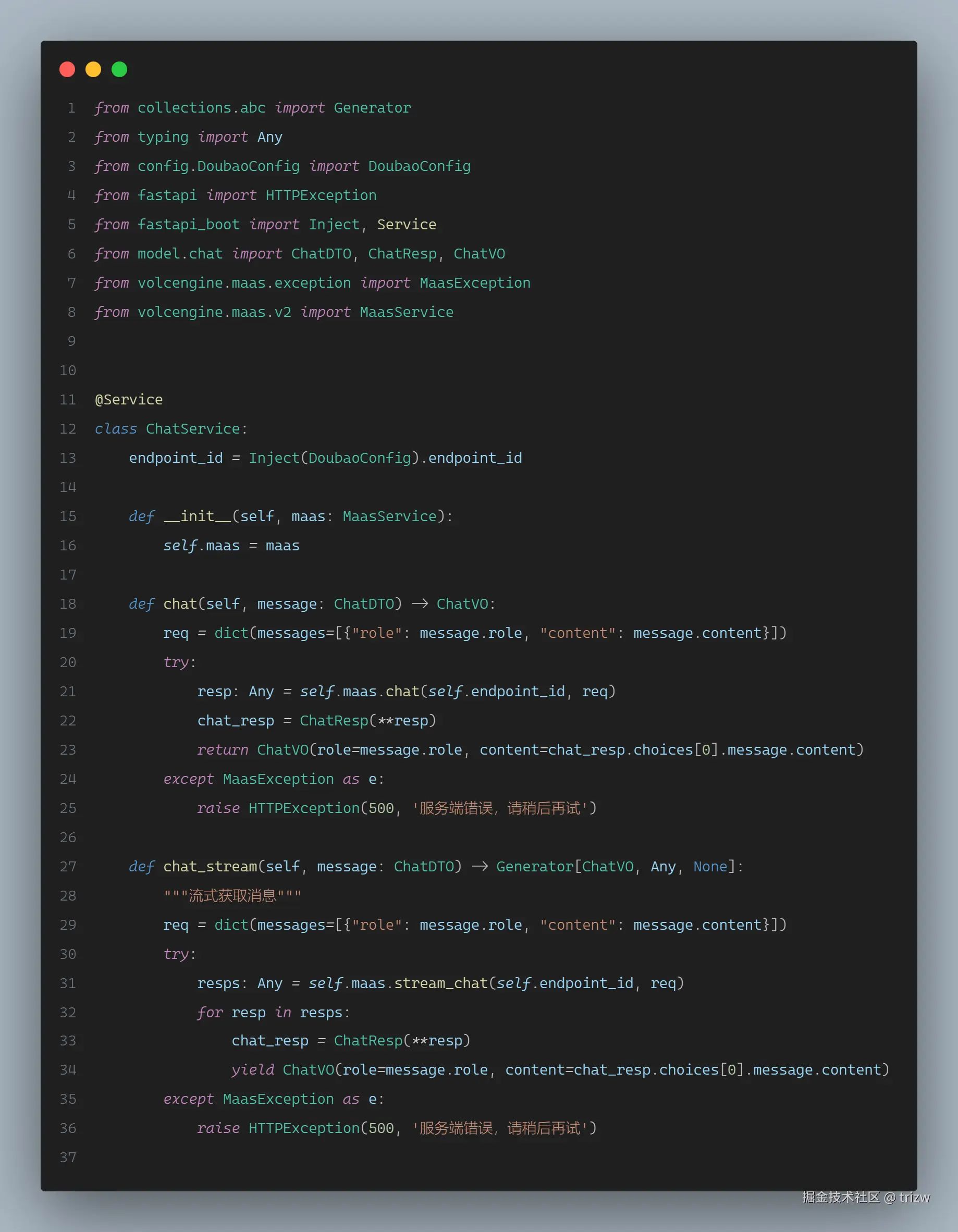Viewport: 958px width, 1232px height.
Task: Click '__init__' method name on line 15
Action: coord(198,516)
